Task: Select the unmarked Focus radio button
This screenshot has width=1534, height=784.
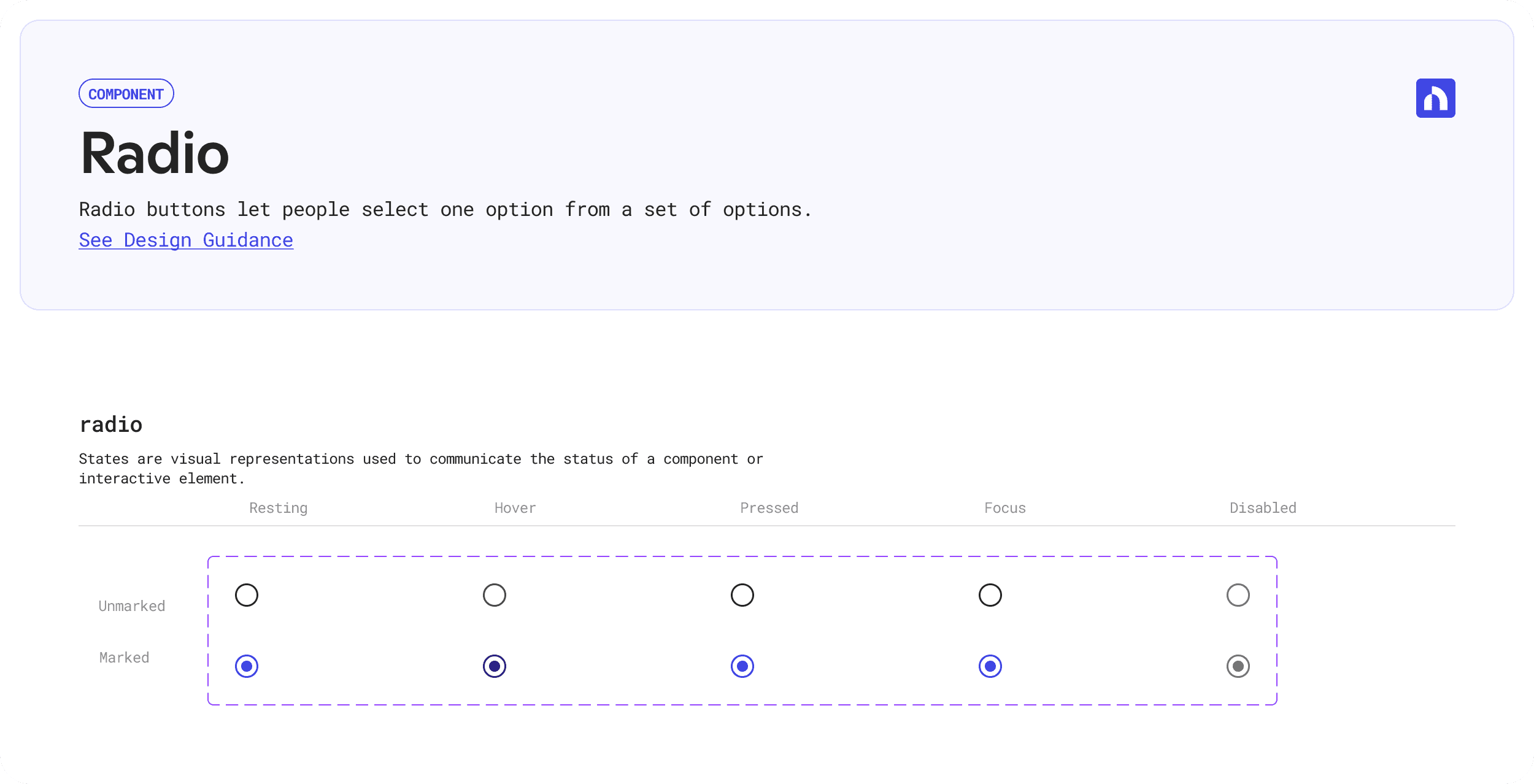Action: click(990, 595)
